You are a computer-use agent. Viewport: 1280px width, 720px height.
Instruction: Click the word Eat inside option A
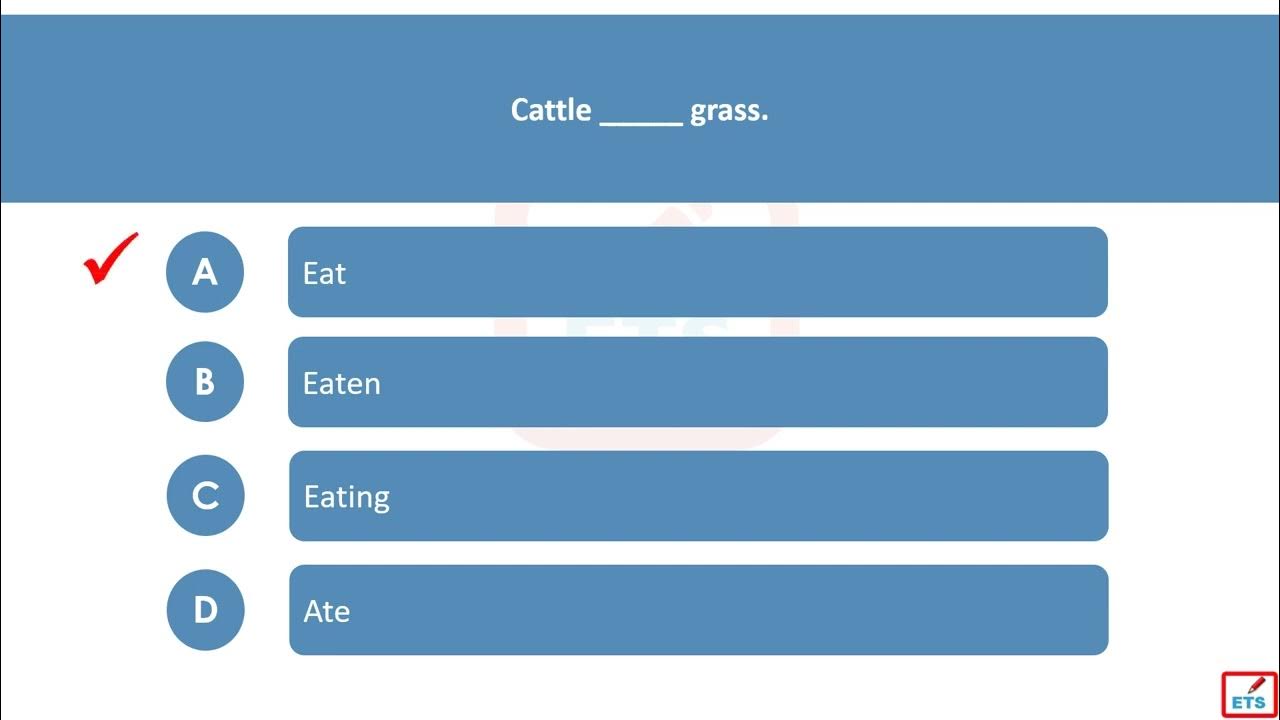click(x=324, y=273)
